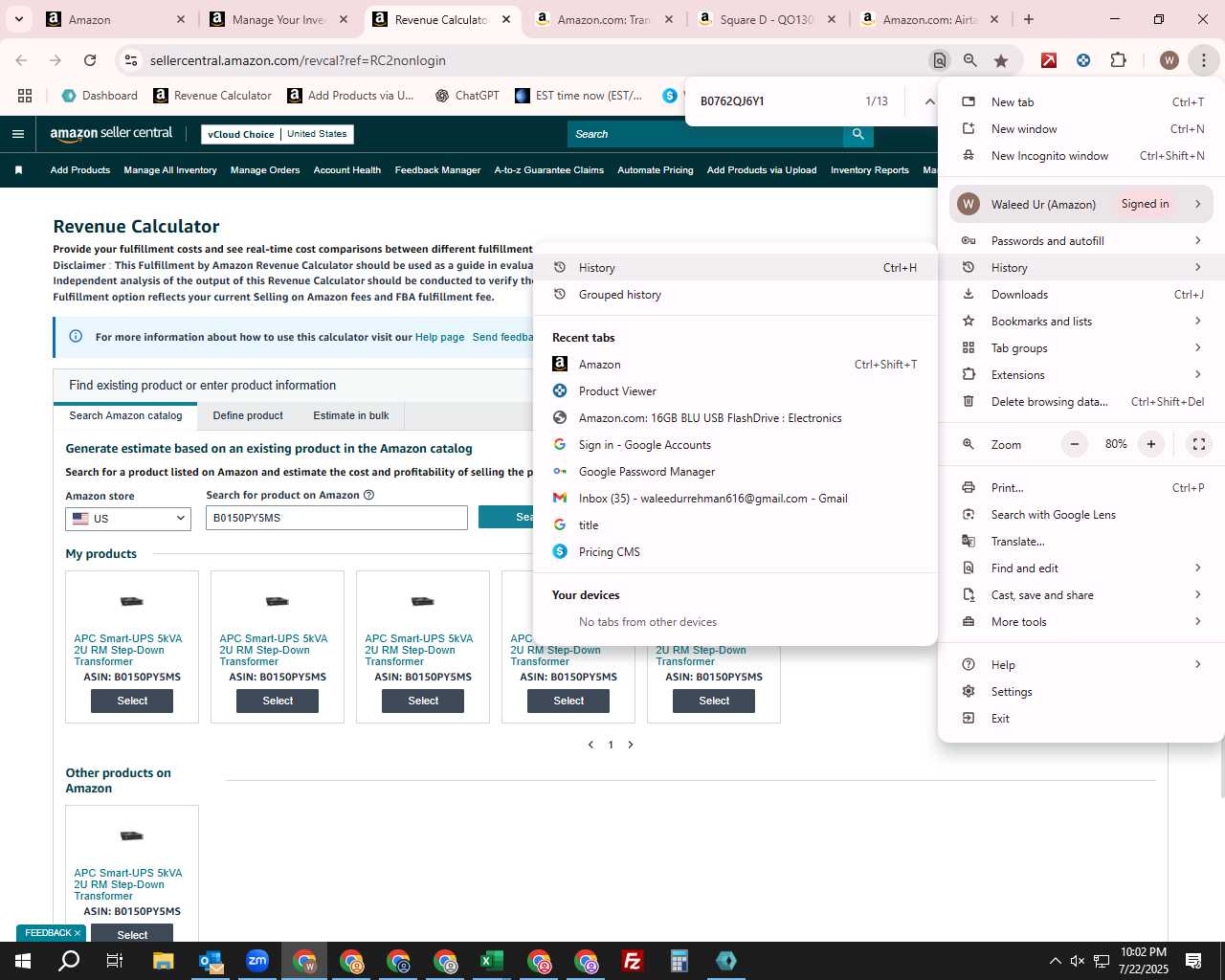The height and width of the screenshot is (980, 1225).
Task: Switch to Estimate in bulk tab
Action: 351,415
